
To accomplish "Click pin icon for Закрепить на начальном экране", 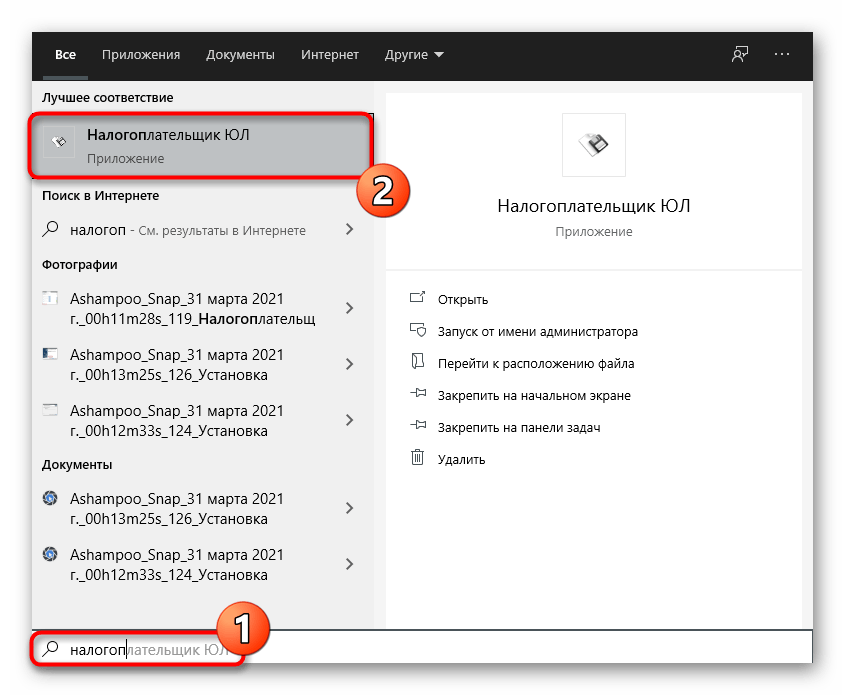I will point(418,395).
